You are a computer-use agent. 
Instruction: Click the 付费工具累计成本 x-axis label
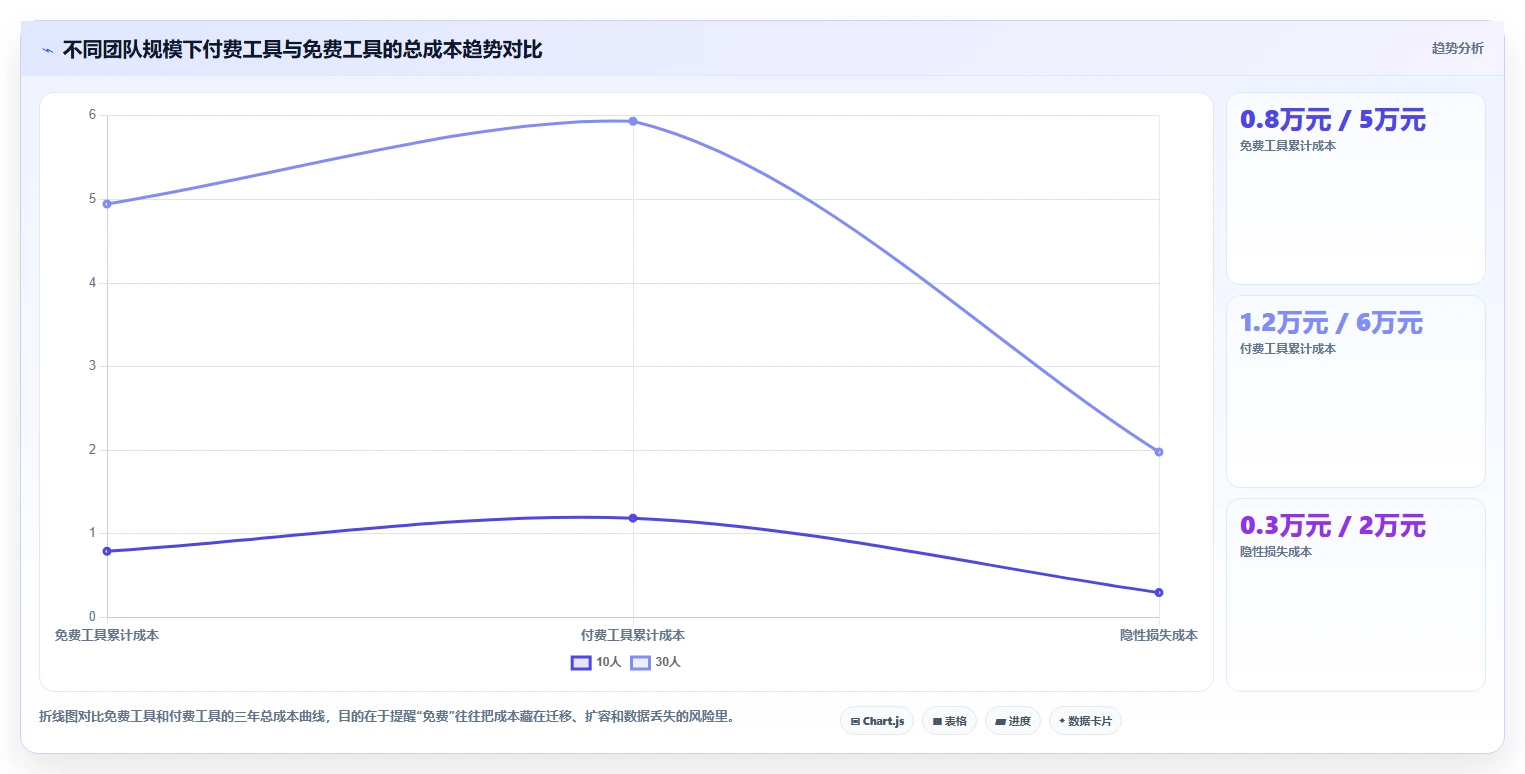(x=633, y=635)
